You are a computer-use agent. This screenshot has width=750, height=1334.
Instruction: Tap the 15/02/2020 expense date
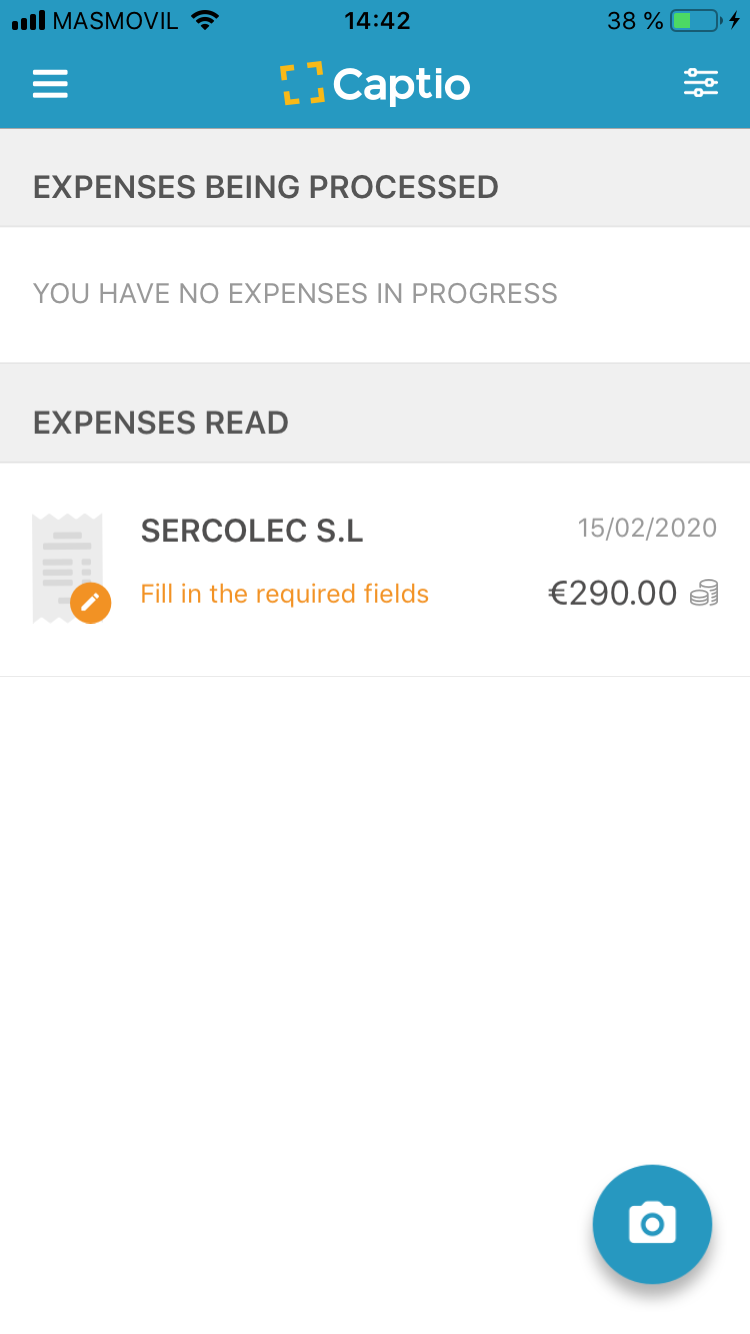click(647, 528)
